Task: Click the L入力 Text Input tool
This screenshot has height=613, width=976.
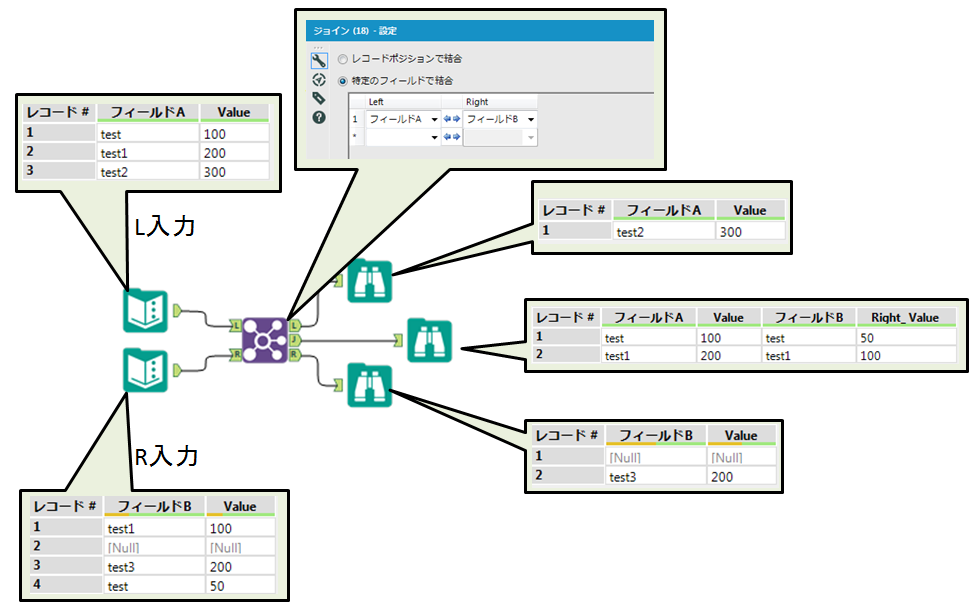Action: coord(145,310)
